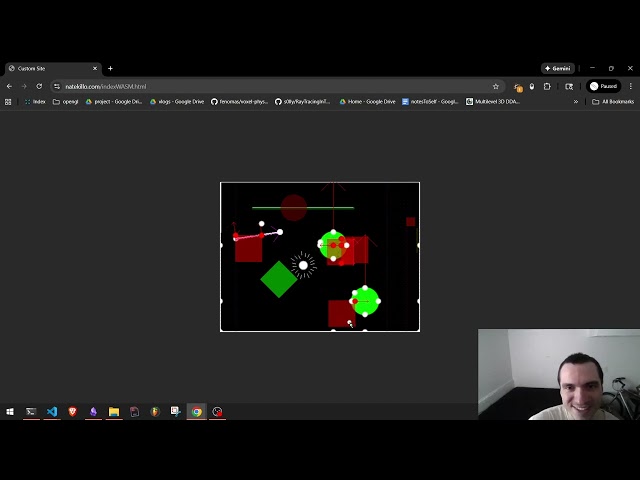This screenshot has width=640, height=480.
Task: Open the fenomas/voxel-phys GitHub bookmark
Action: pos(239,102)
